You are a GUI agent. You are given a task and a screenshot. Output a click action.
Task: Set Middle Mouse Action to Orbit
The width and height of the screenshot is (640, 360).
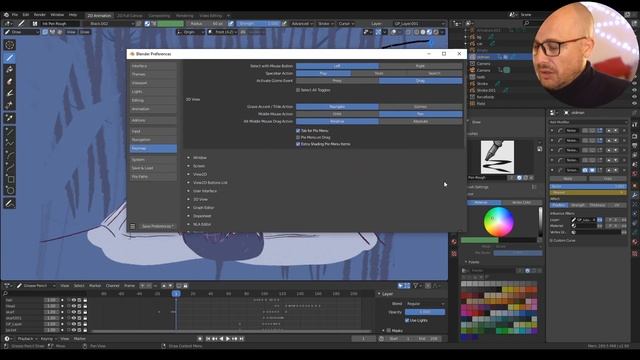click(x=337, y=114)
